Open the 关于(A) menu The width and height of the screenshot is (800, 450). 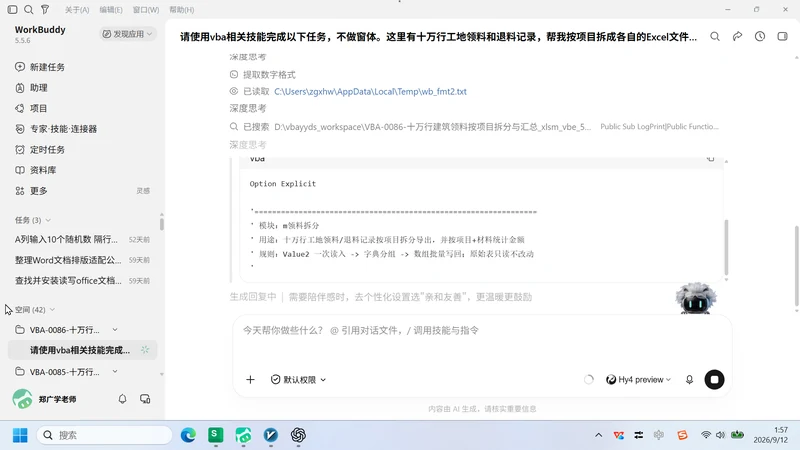click(77, 10)
